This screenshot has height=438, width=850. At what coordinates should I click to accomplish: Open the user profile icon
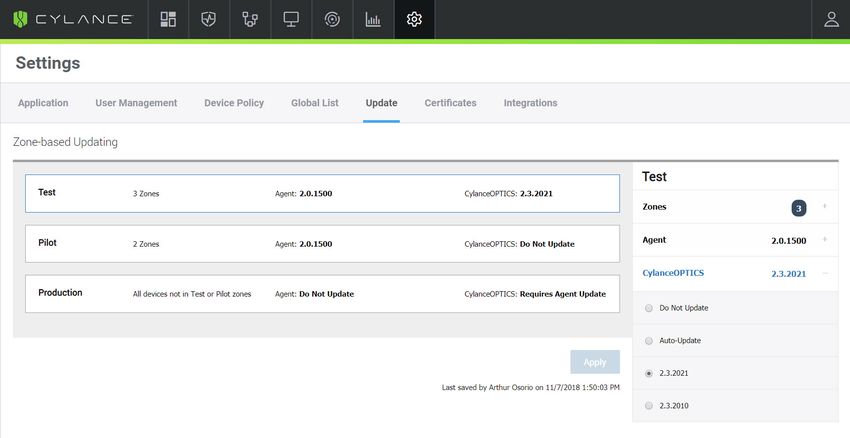point(831,20)
